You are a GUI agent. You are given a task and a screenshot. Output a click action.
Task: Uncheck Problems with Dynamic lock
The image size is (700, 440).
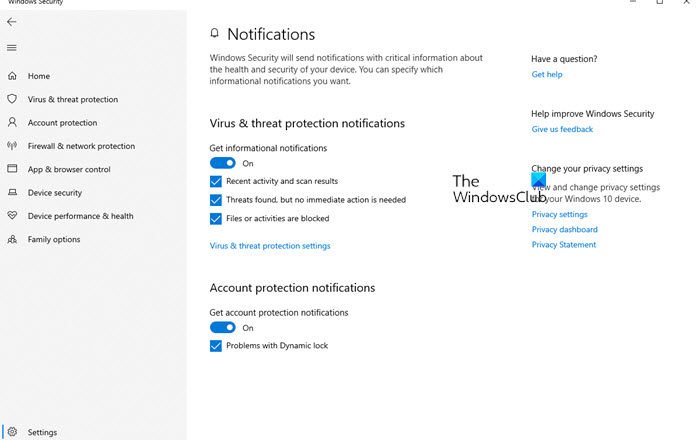pos(215,346)
